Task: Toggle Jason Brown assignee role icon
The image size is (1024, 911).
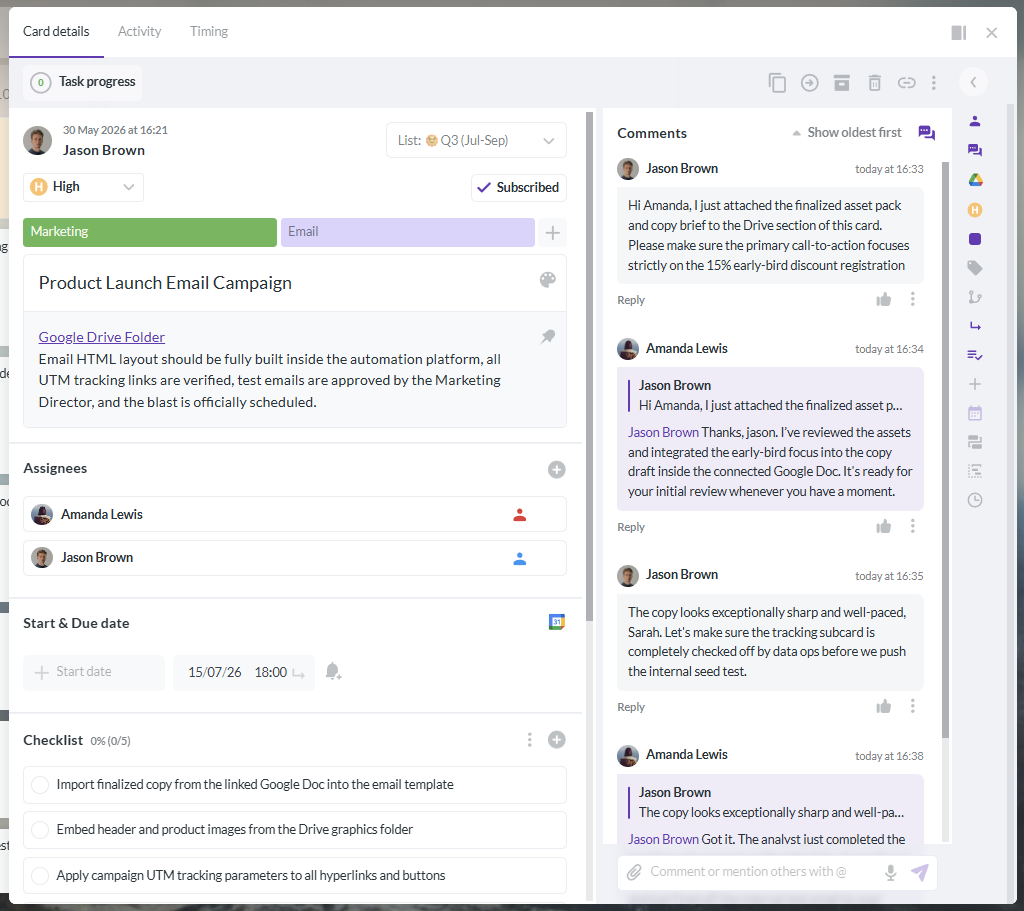Action: 520,559
